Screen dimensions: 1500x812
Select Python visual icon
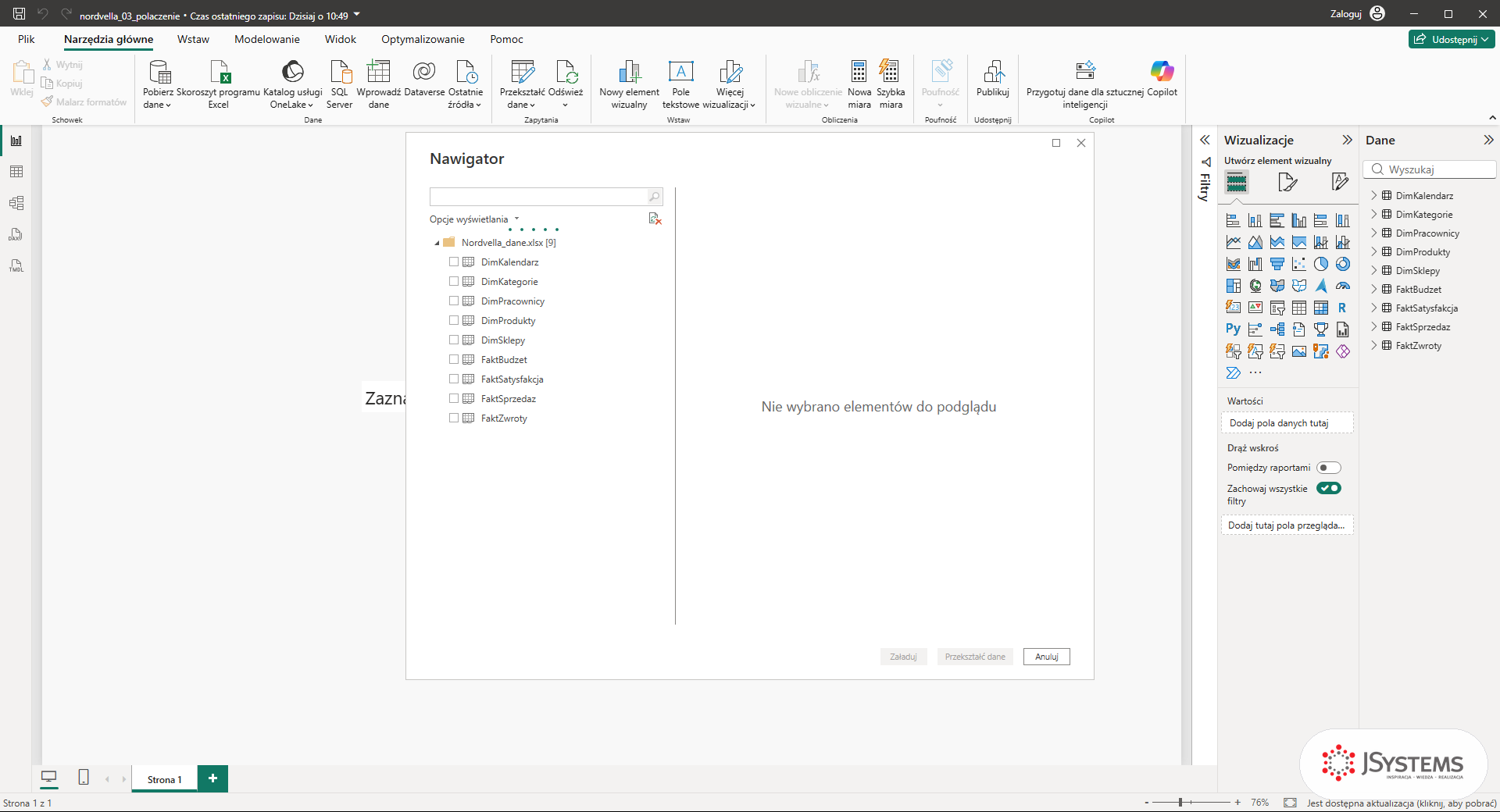1233,329
